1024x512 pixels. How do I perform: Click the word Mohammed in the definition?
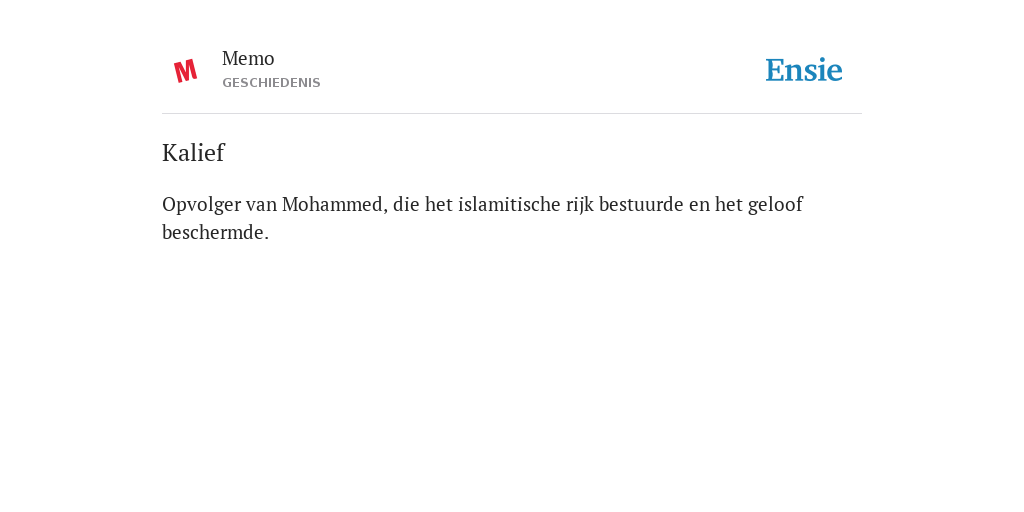[335, 204]
